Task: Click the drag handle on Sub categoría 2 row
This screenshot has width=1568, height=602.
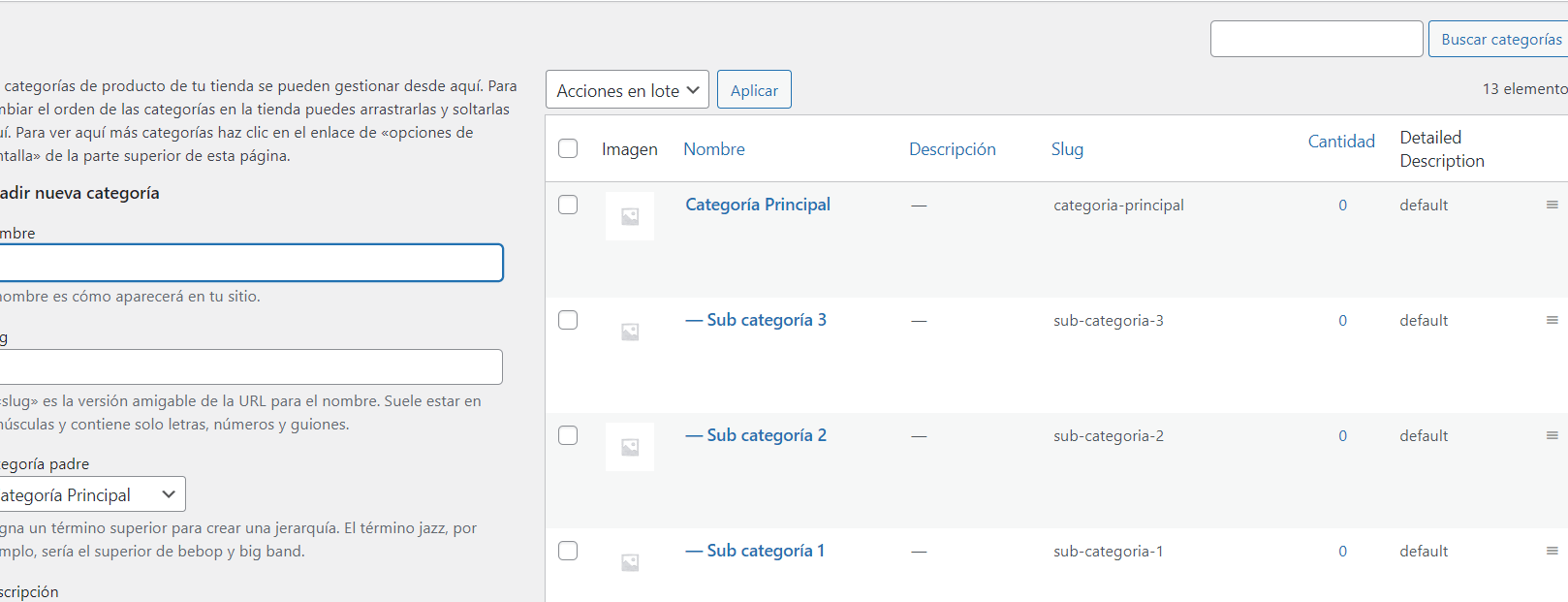Action: [x=1552, y=435]
